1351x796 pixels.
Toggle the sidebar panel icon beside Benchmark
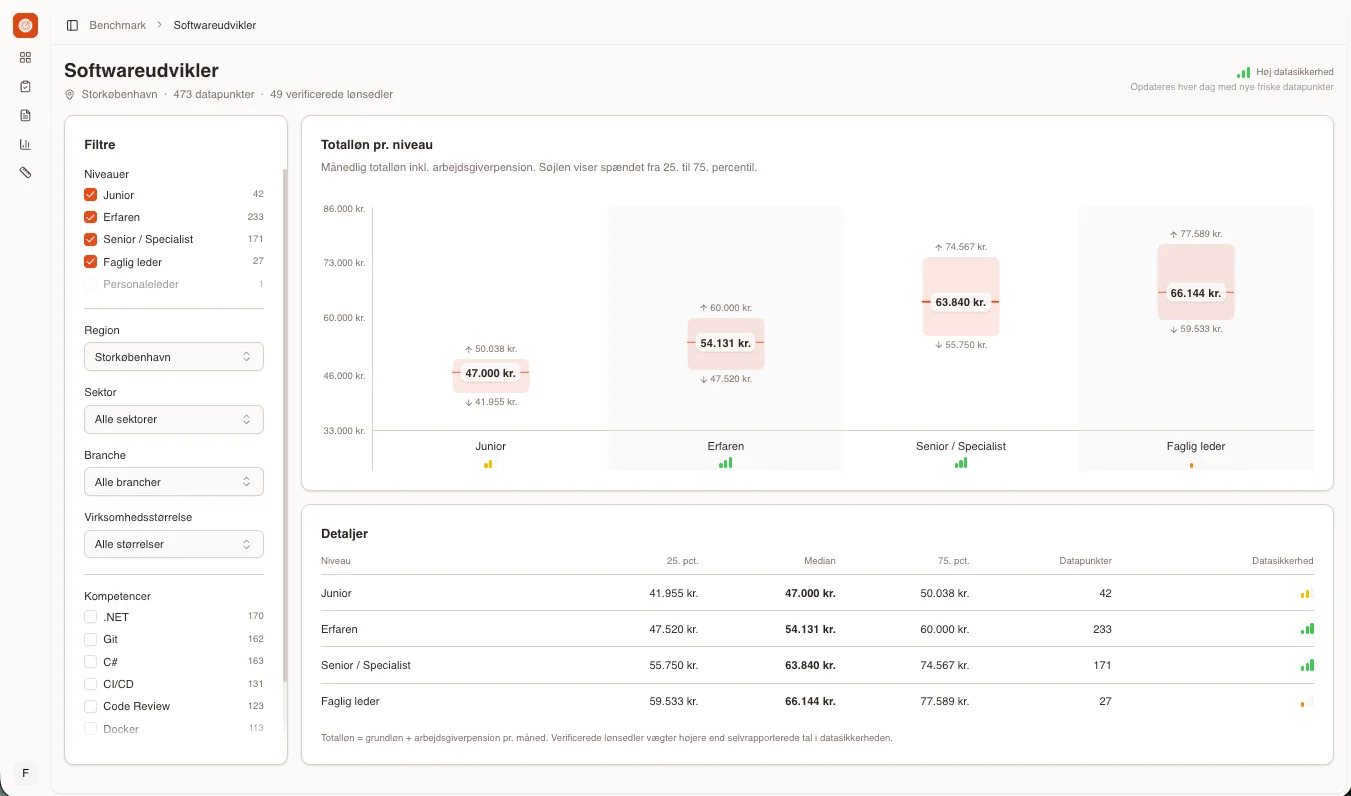[x=72, y=25]
